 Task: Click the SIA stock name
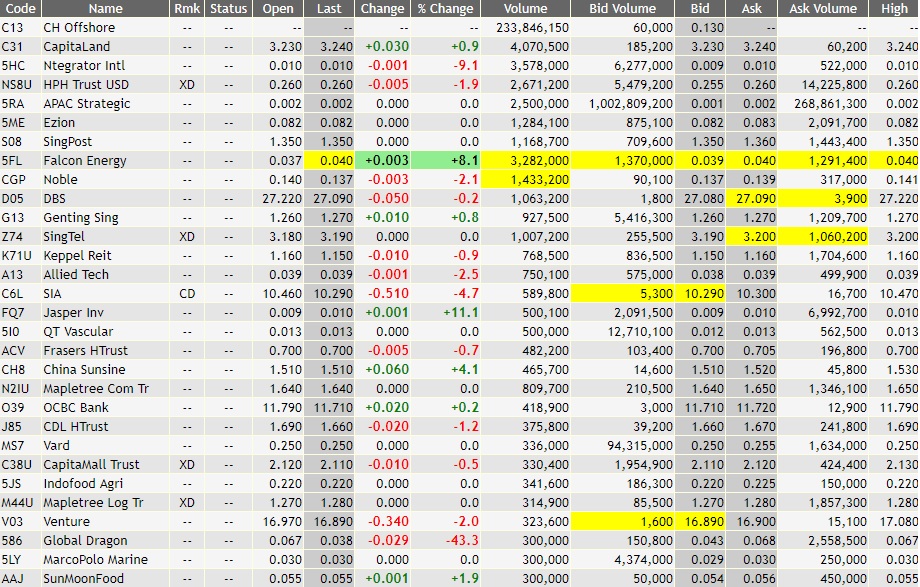point(52,294)
